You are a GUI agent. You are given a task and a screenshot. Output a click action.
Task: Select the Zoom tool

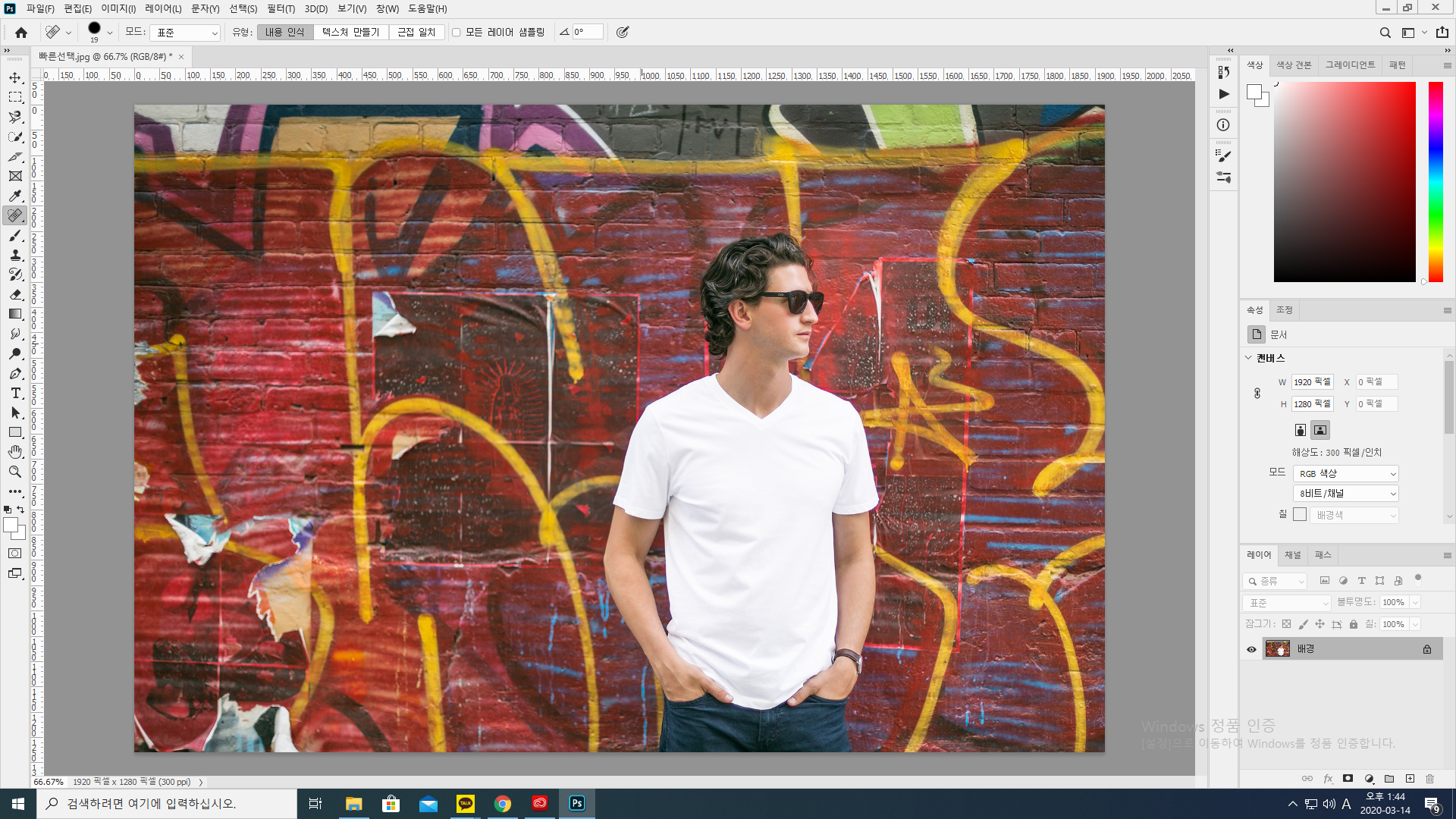pos(15,472)
